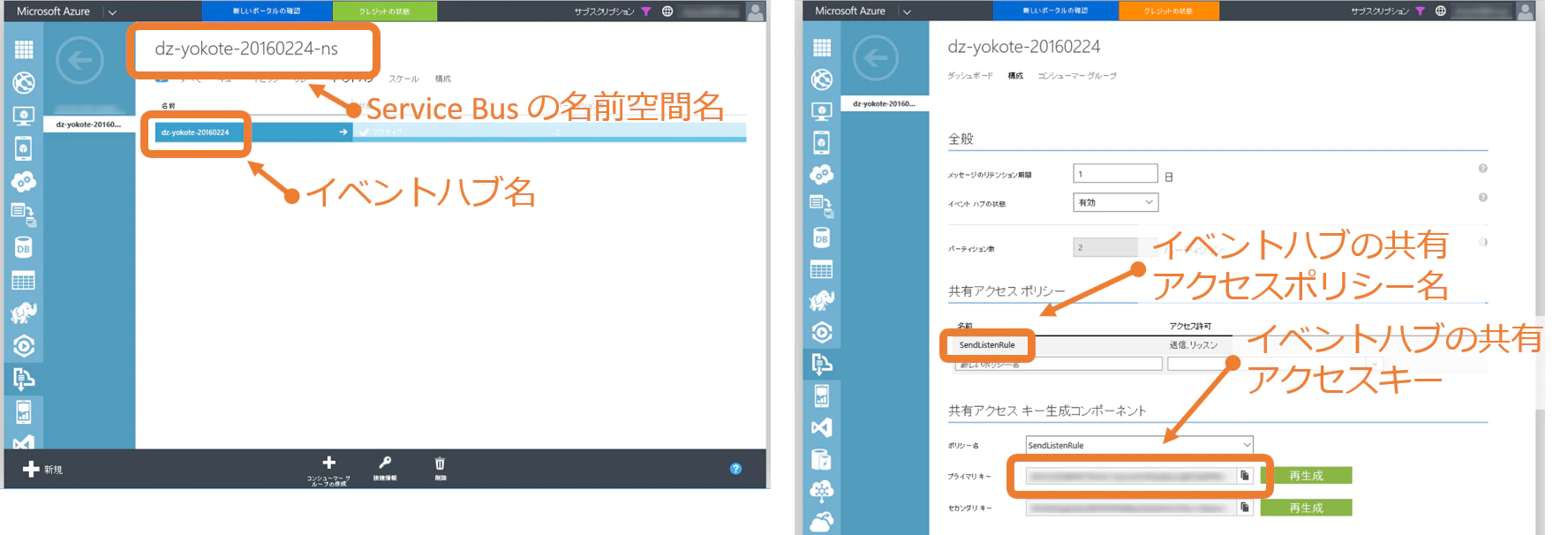Open Storage table icon in left window sidebar
Screen dimensions: 1568x535
[24, 281]
